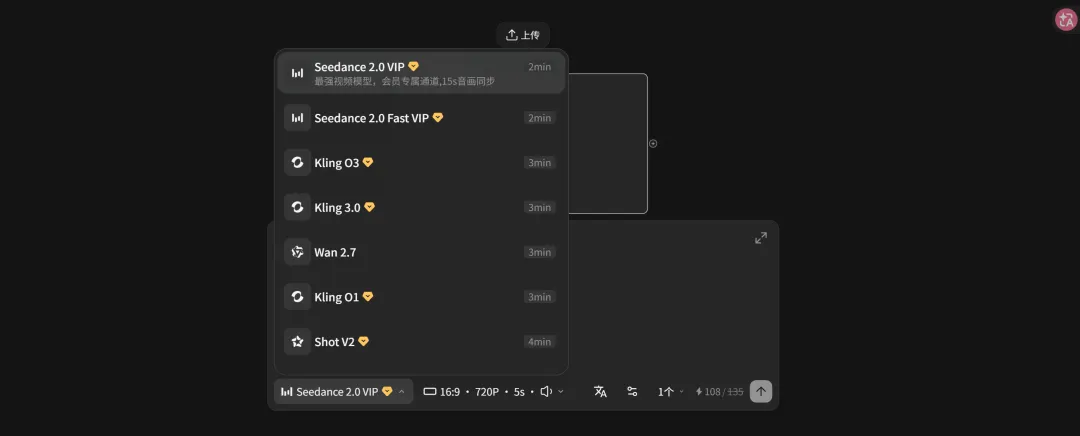
Task: Select Shot V2 model entry
Action: [421, 342]
